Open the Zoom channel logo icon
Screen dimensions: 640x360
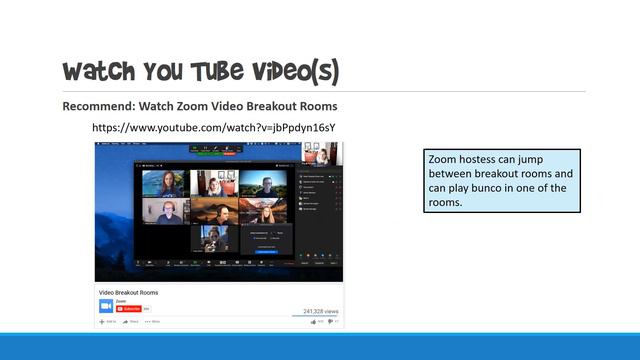coord(106,306)
